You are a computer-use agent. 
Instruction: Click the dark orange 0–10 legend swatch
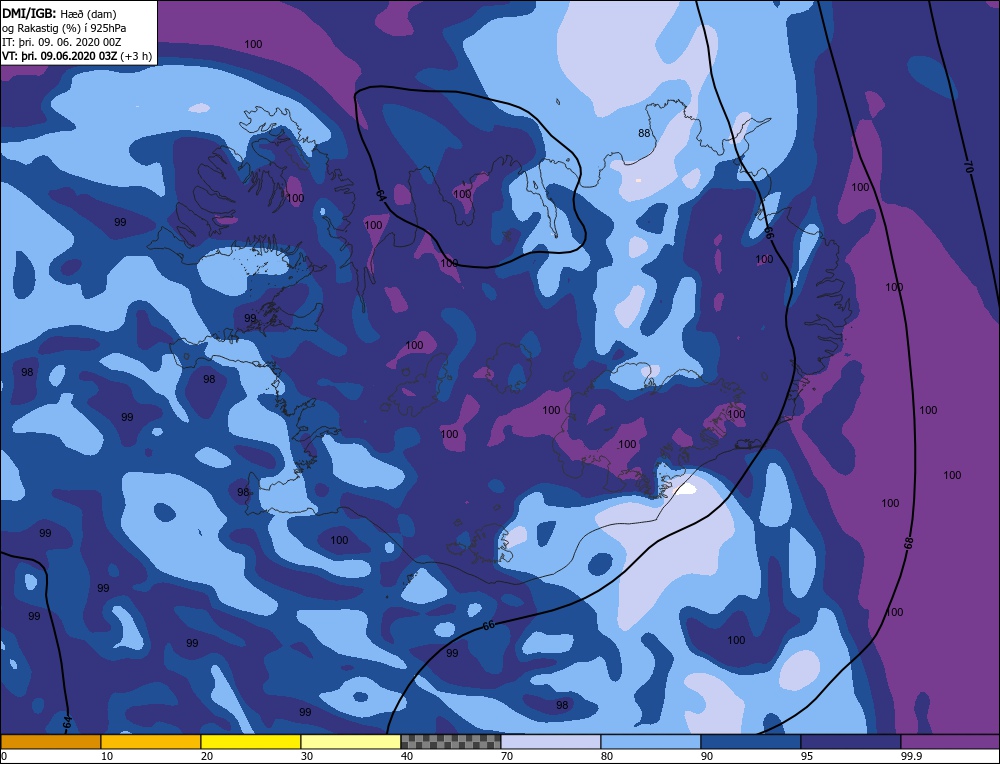click(50, 741)
